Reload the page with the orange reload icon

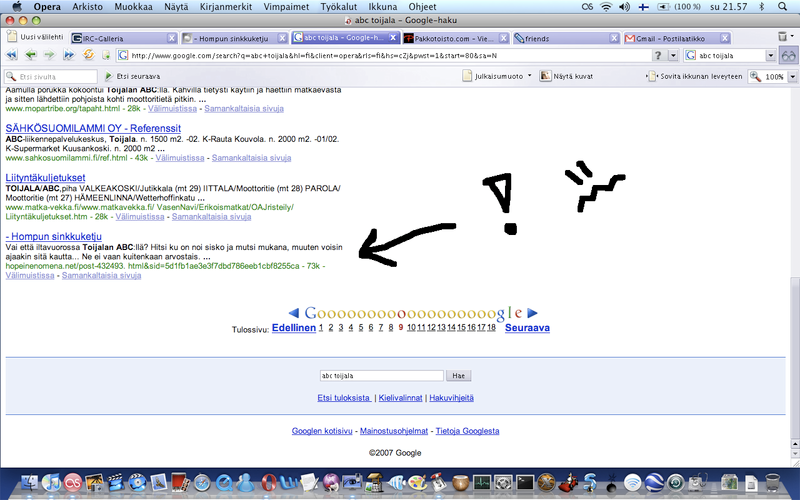pyautogui.click(x=88, y=55)
